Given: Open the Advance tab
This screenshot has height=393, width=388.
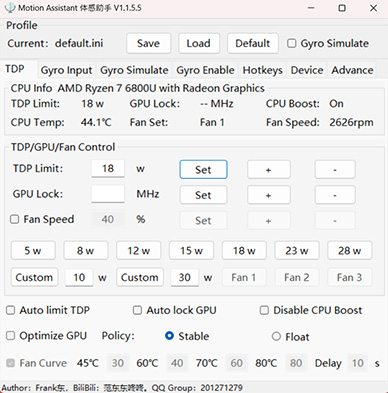Looking at the screenshot, I should [x=352, y=70].
